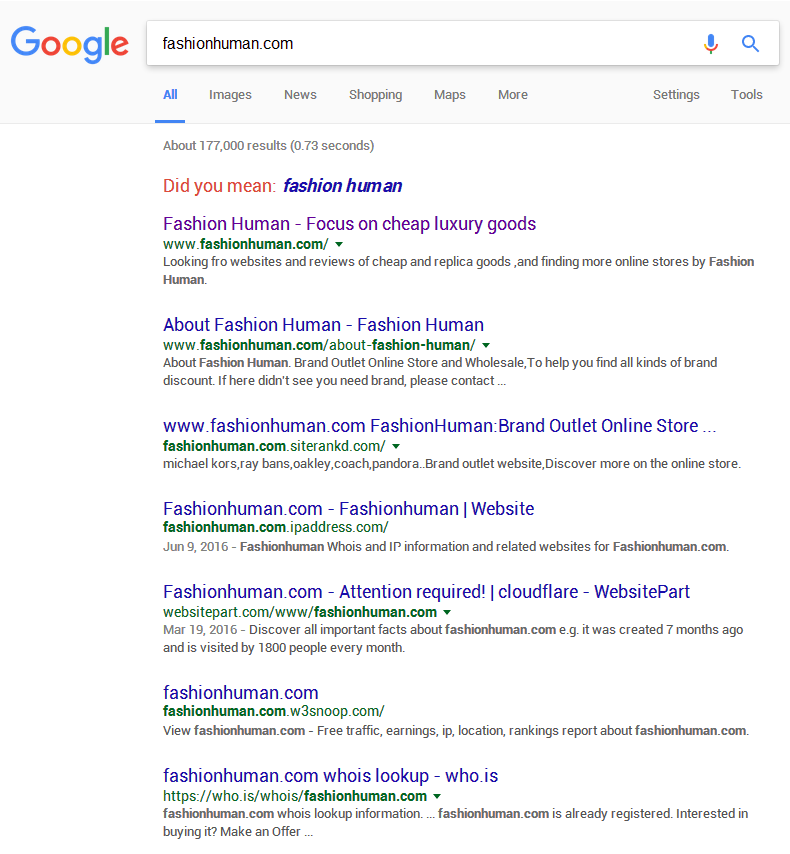
Task: Open search Tools
Action: point(746,95)
